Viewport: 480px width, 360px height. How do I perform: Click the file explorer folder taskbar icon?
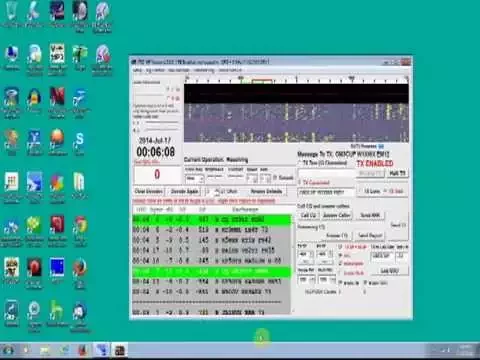(44, 350)
